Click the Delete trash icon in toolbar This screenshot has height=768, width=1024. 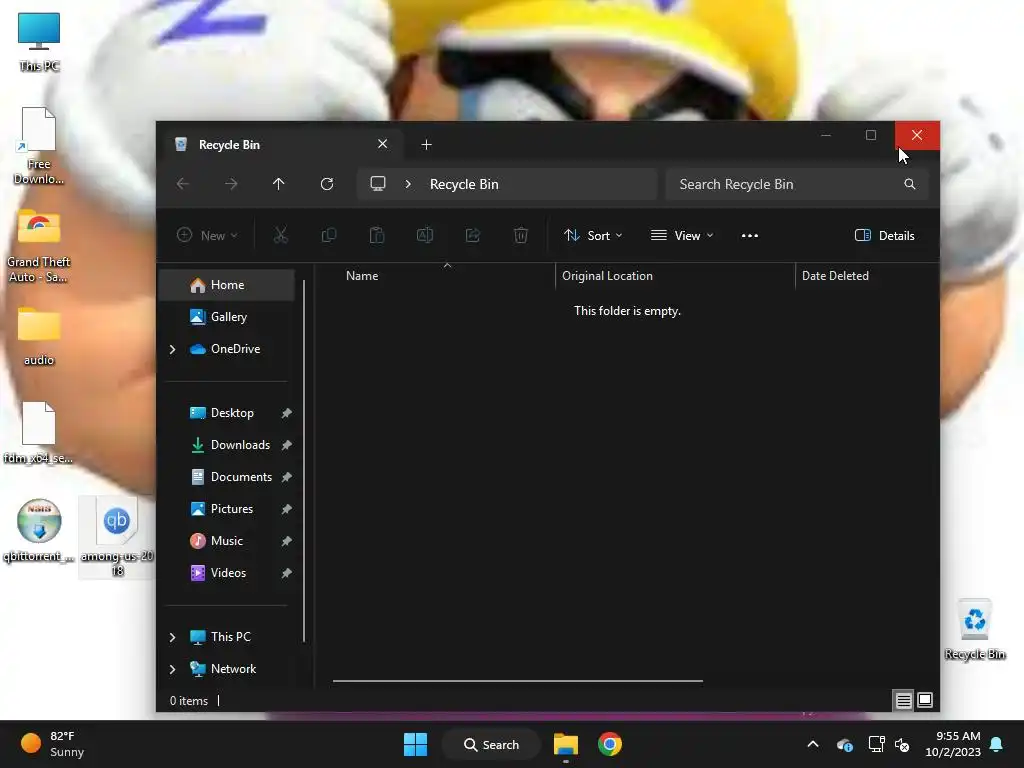coord(520,235)
